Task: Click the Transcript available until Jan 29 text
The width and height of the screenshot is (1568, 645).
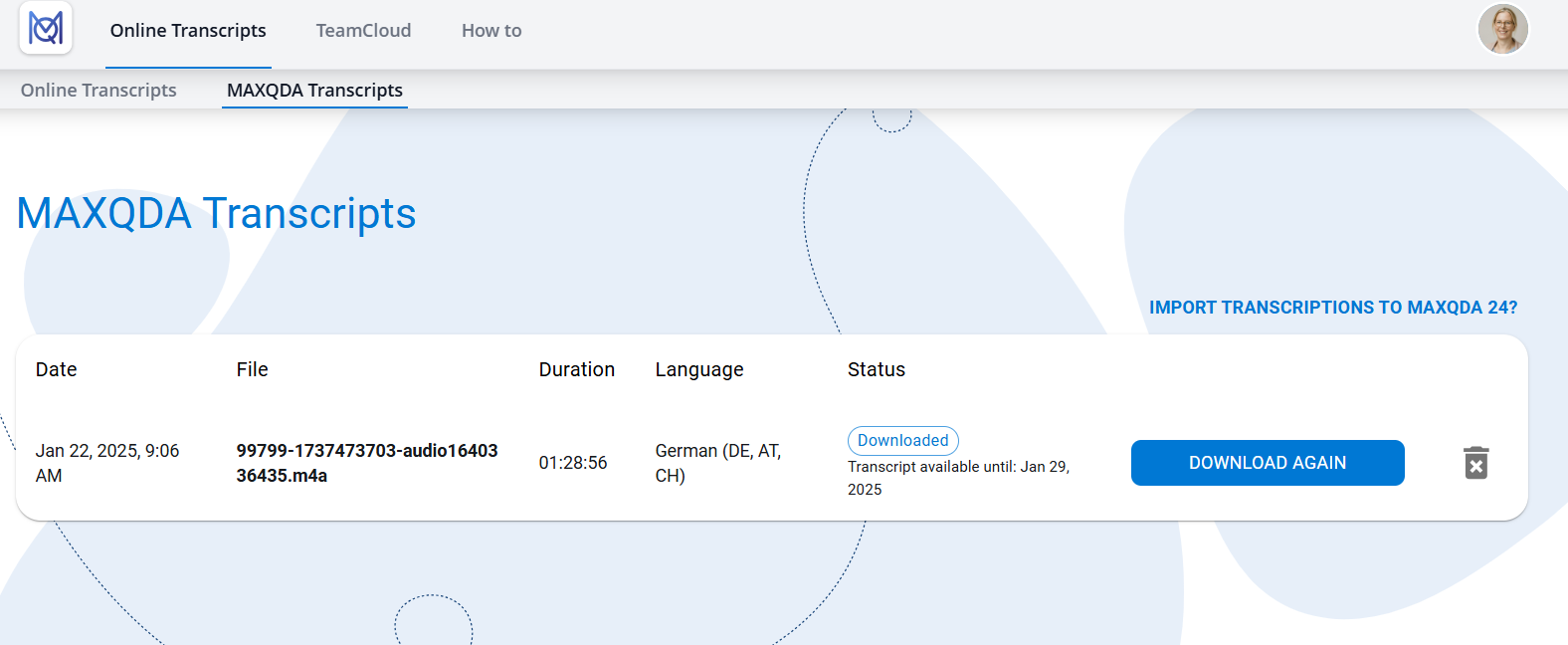Action: pos(958,478)
